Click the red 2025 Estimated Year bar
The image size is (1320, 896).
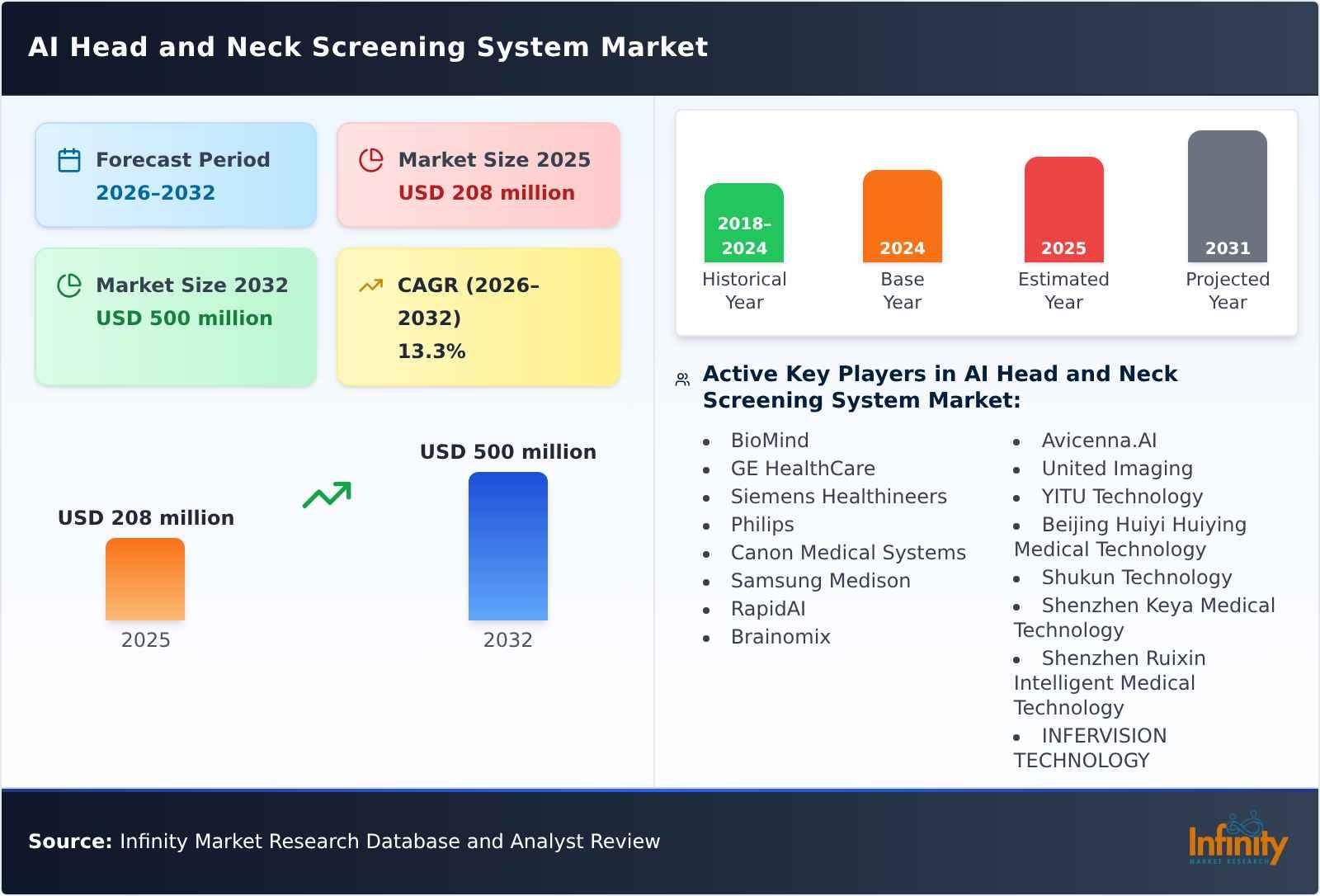tap(1063, 210)
